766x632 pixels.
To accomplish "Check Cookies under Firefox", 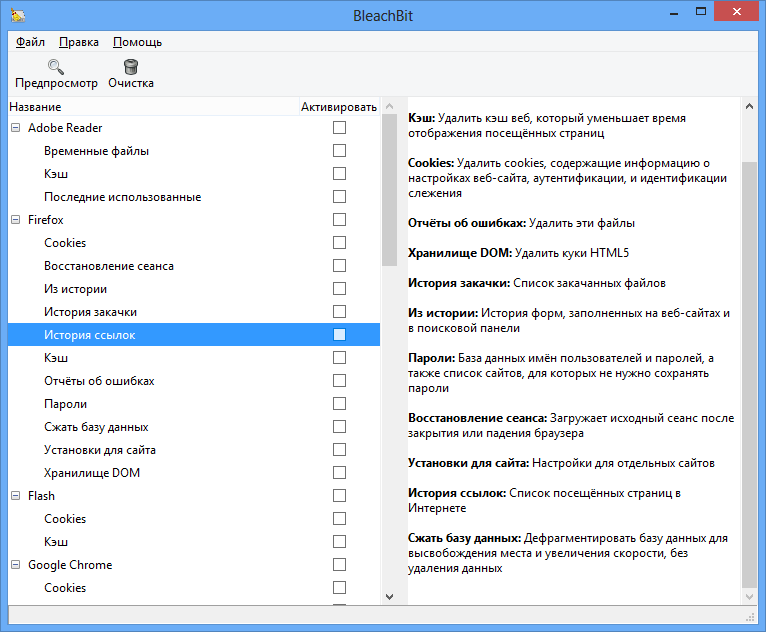I will click(x=340, y=243).
